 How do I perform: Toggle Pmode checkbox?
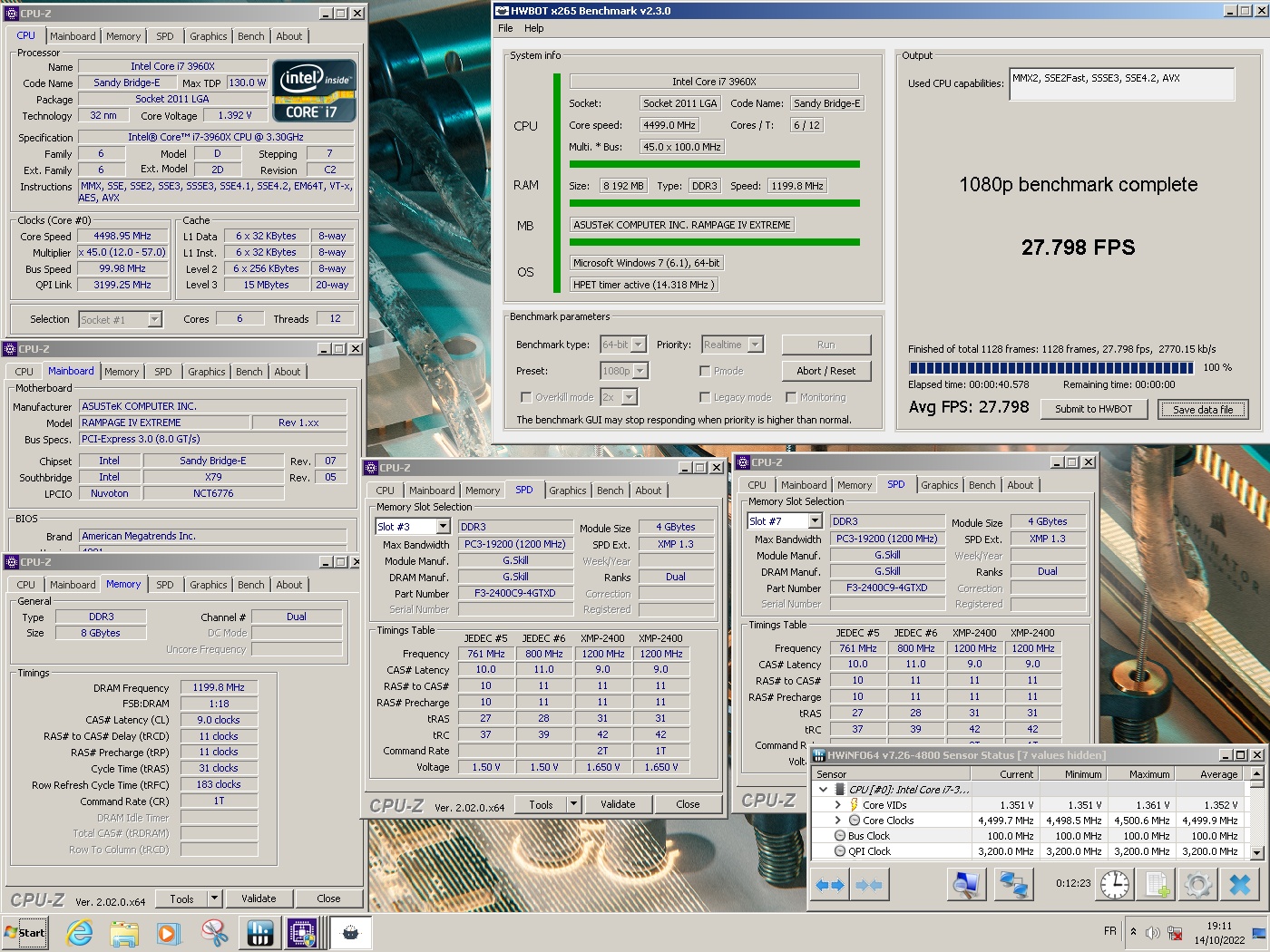click(x=705, y=371)
